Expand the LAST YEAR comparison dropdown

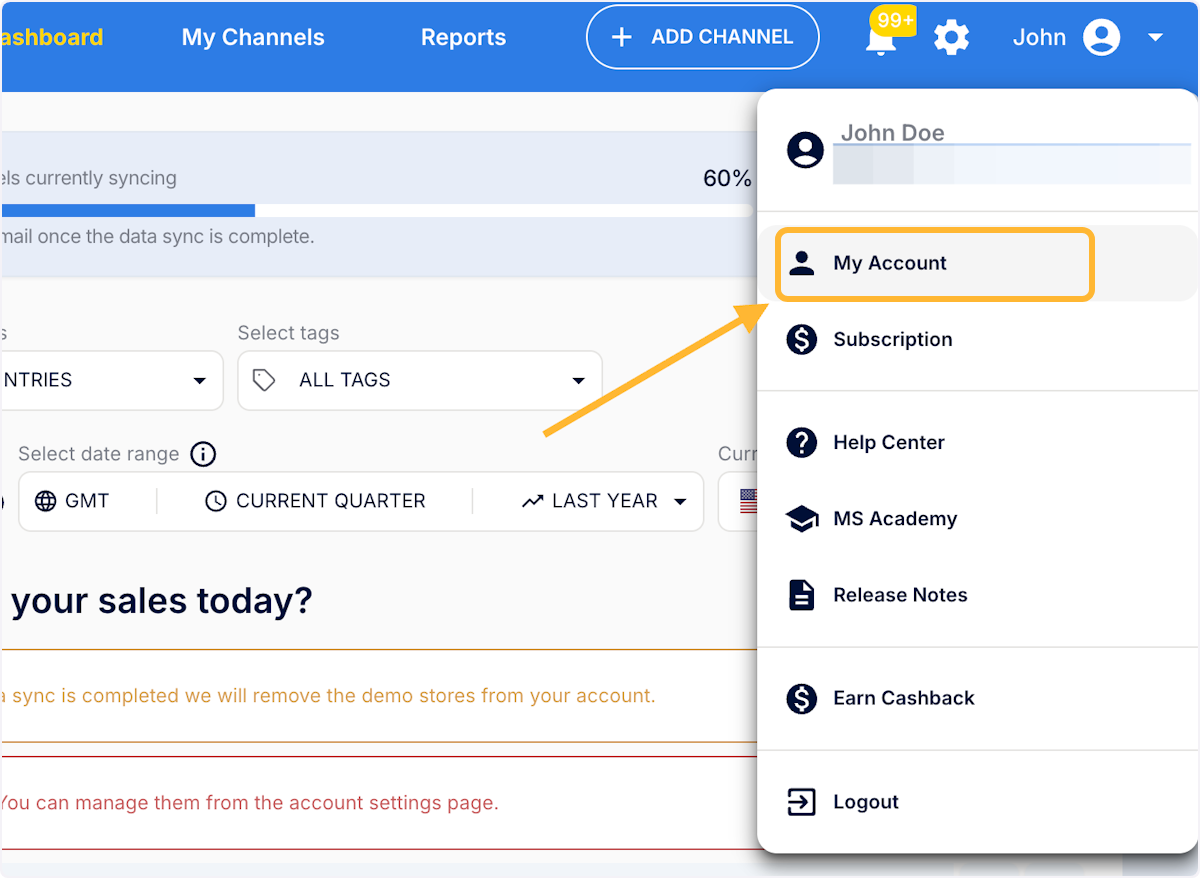pos(604,501)
